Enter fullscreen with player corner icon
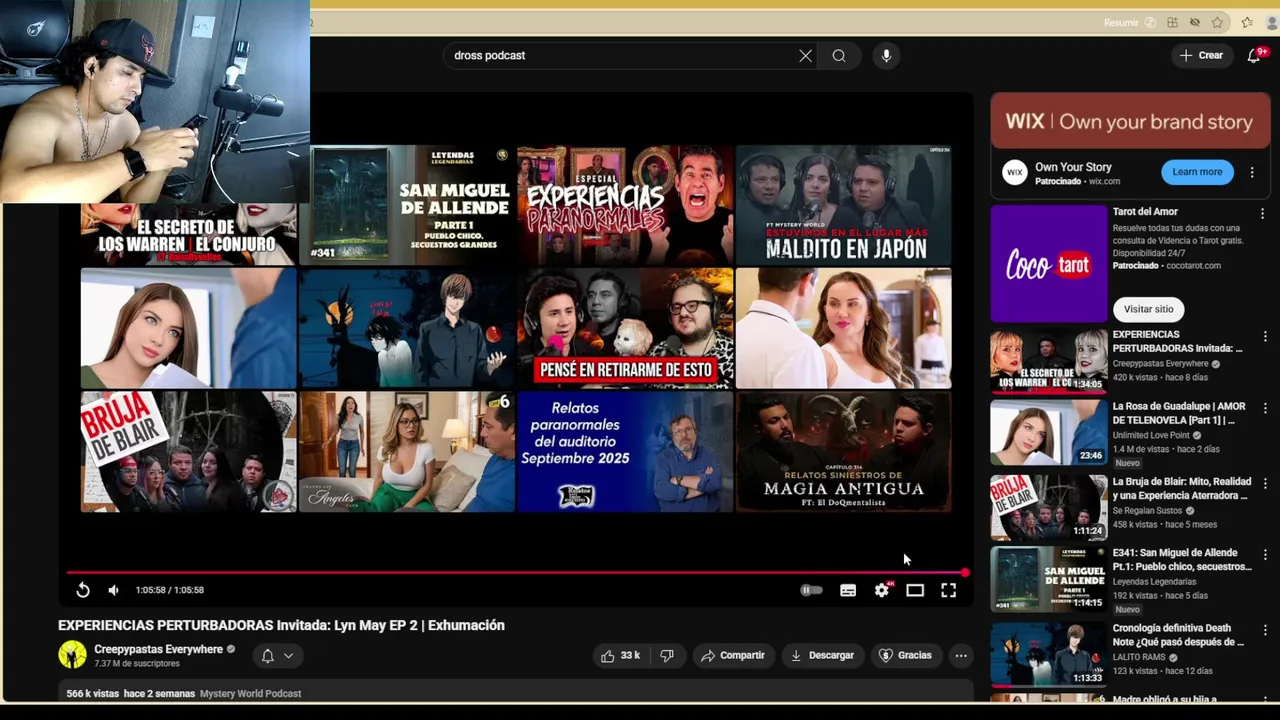 tap(948, 590)
